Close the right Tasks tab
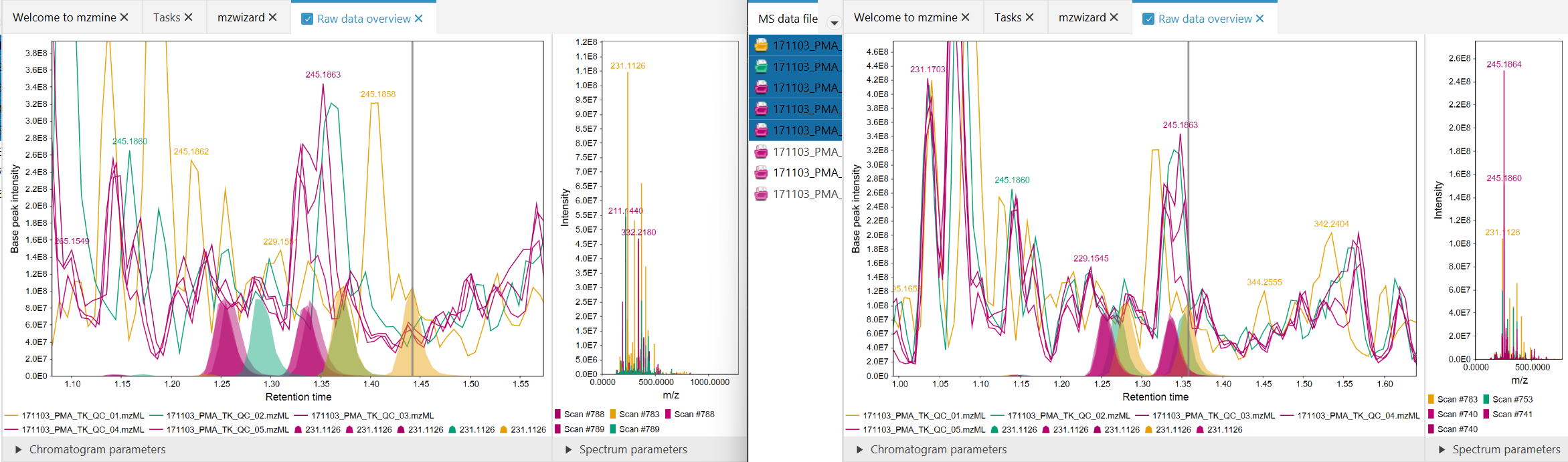This screenshot has height=462, width=1568. (1029, 17)
